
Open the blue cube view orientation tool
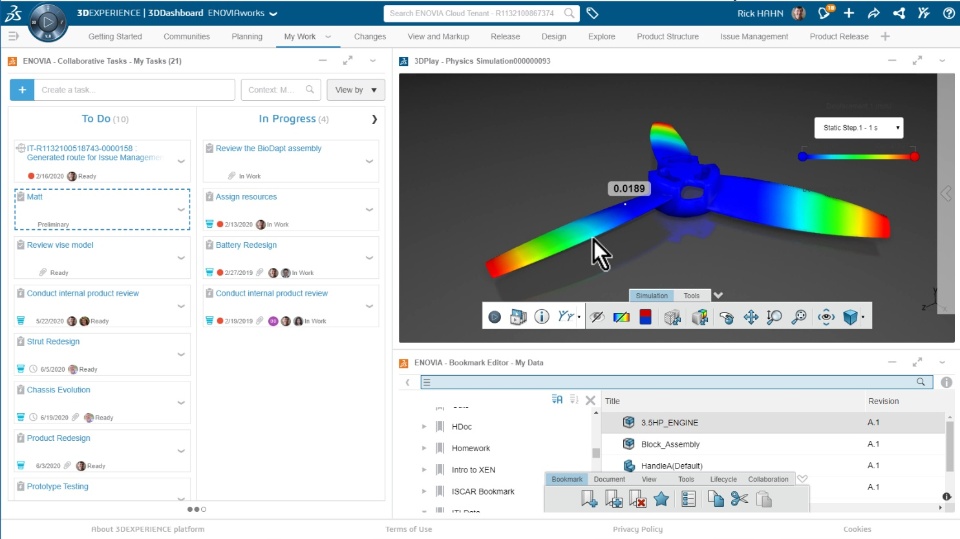coord(850,317)
